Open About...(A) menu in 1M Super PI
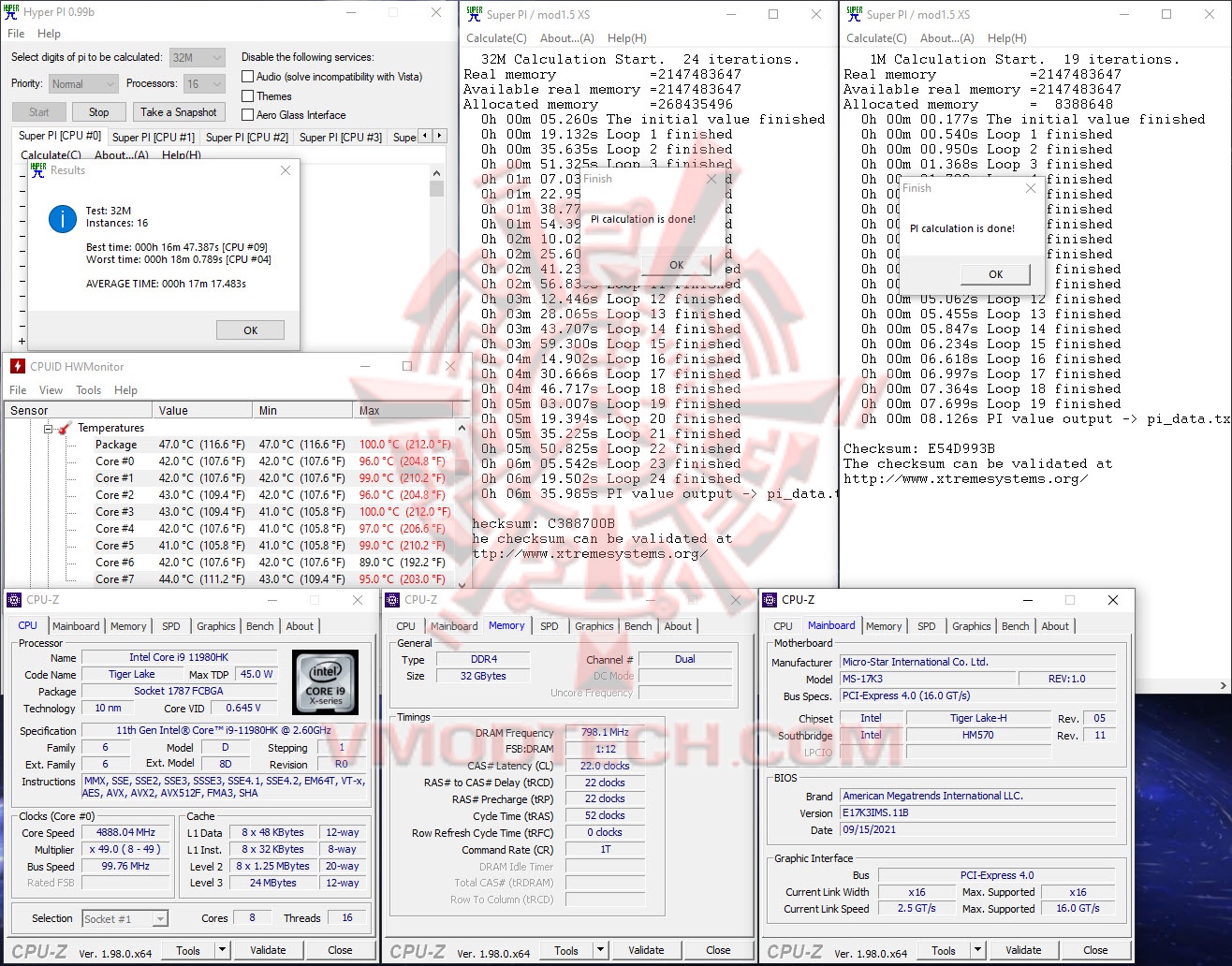1232x966 pixels. pyautogui.click(x=946, y=38)
